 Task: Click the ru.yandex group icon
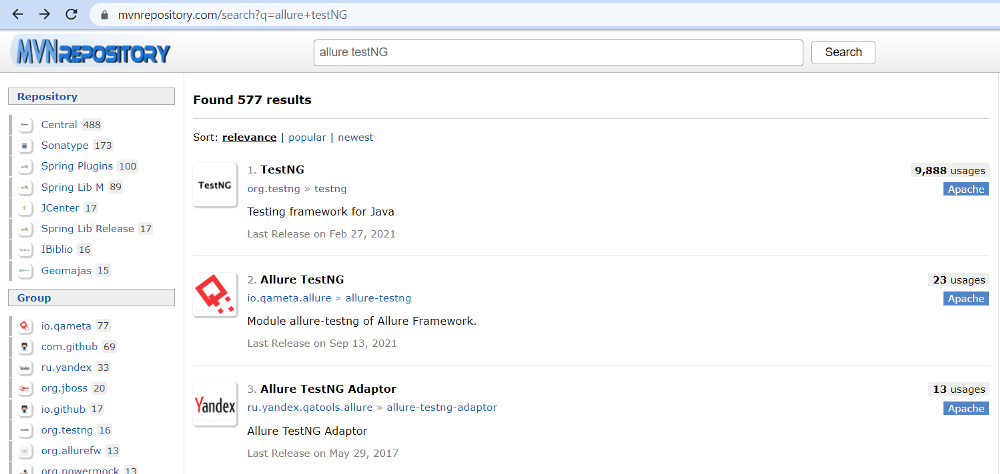click(26, 368)
